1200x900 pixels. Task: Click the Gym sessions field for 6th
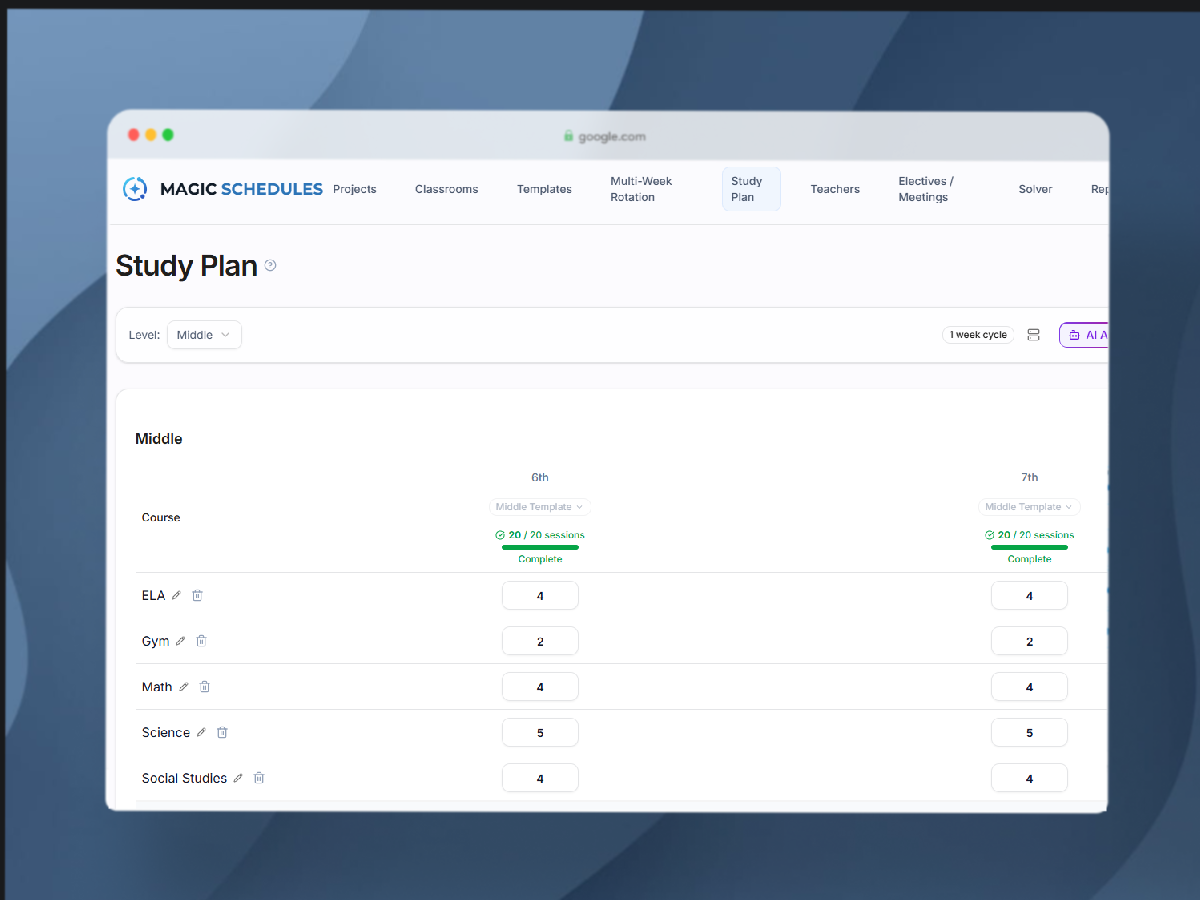coord(540,641)
